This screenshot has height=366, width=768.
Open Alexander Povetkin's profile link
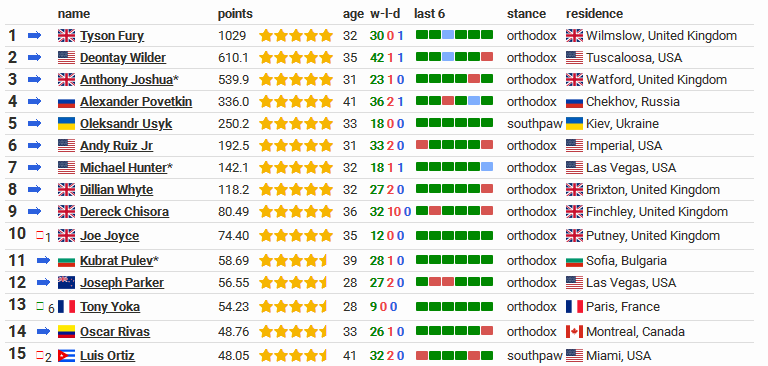pyautogui.click(x=136, y=102)
